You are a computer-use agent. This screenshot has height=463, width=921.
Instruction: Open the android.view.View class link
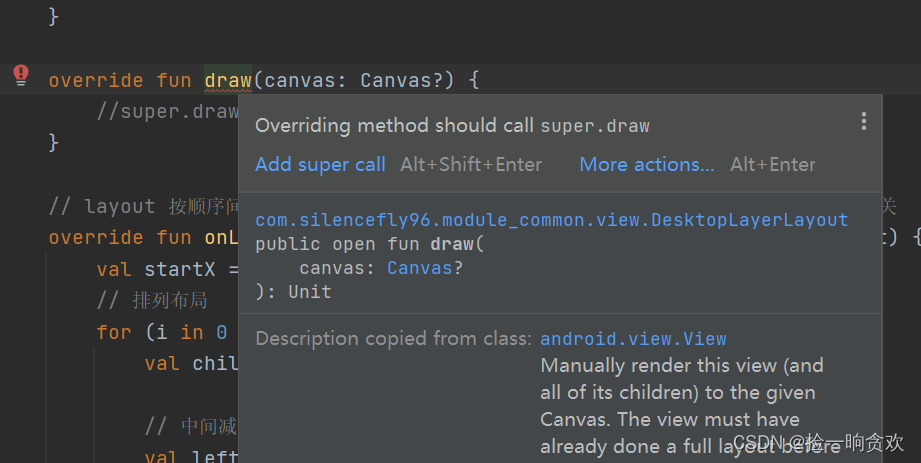(x=633, y=339)
